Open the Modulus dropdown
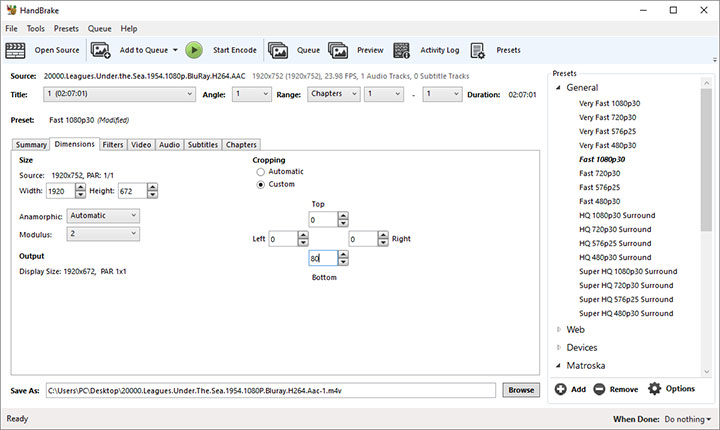The image size is (720, 430). coord(103,234)
